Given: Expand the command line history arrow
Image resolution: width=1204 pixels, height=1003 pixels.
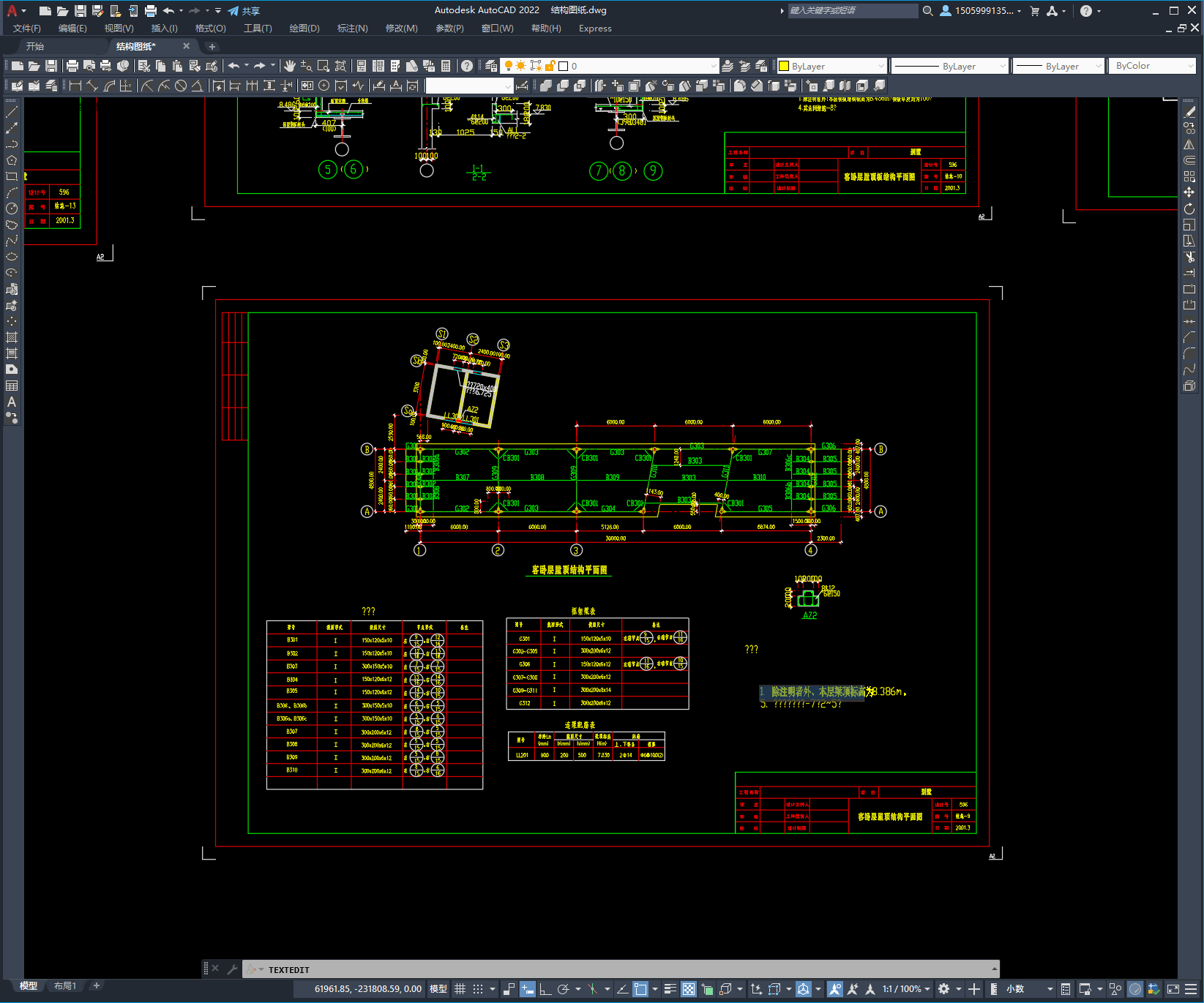Looking at the screenshot, I should pyautogui.click(x=994, y=969).
